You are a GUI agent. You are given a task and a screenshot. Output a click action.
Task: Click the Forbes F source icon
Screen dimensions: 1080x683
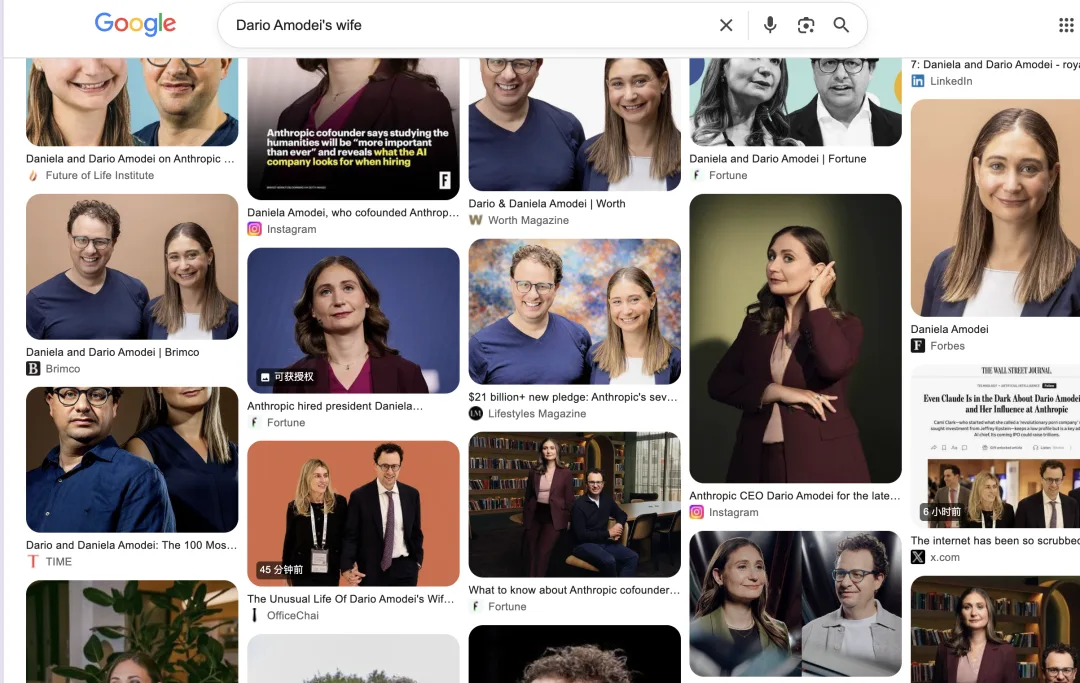click(x=917, y=346)
